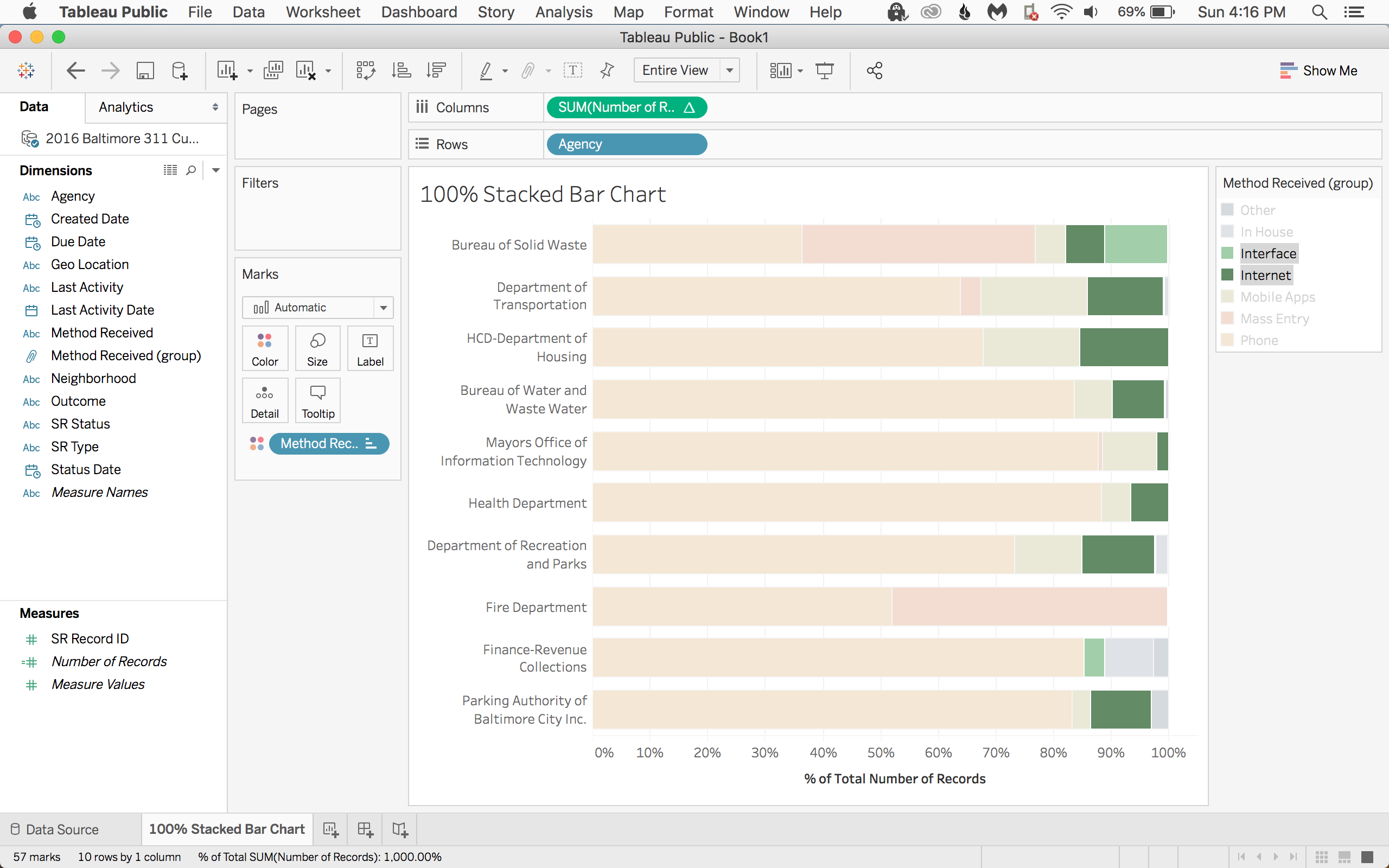The image size is (1389, 868).
Task: Click the Undo back arrow
Action: pyautogui.click(x=76, y=71)
